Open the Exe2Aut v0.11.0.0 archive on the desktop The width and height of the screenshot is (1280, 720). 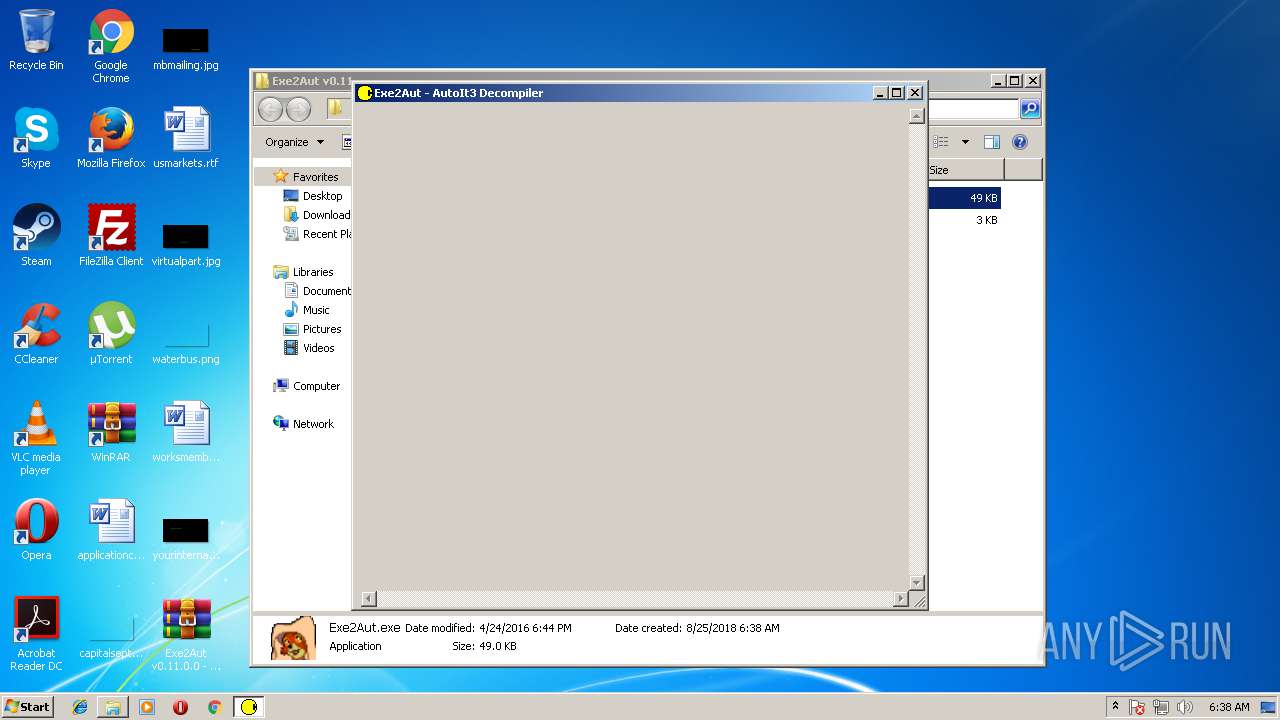[x=186, y=634]
